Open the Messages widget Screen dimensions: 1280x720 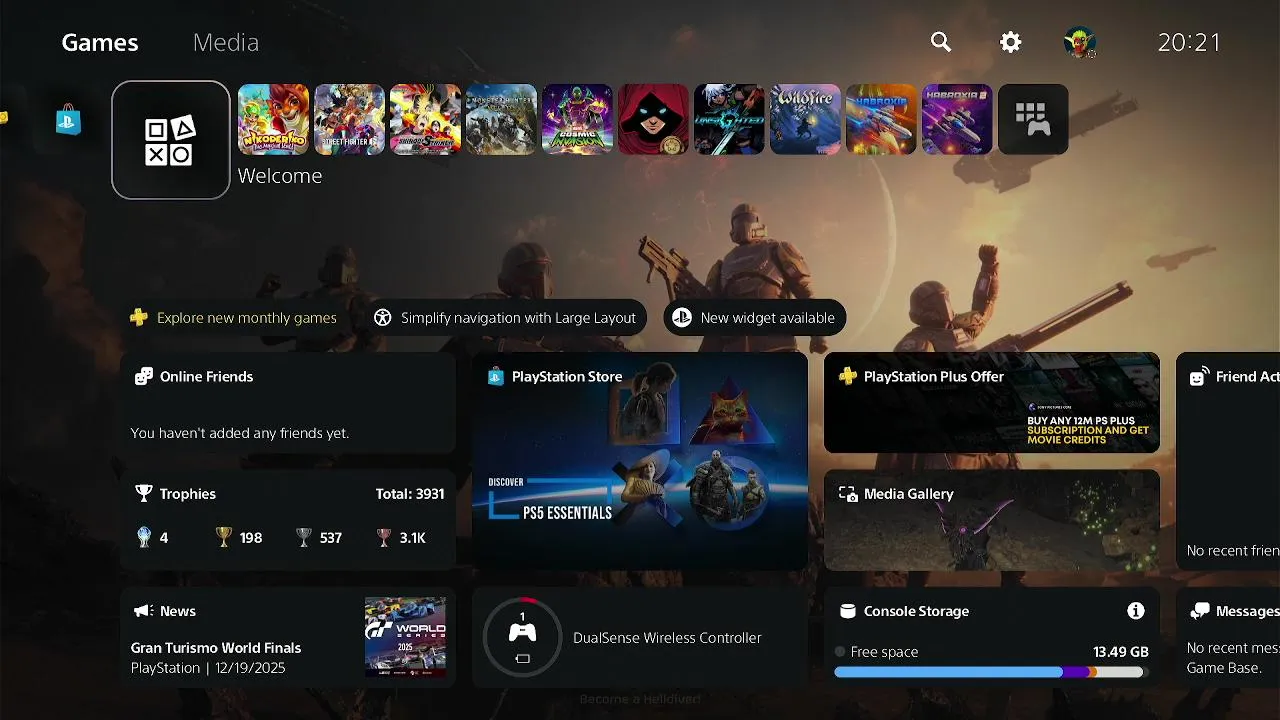(1228, 637)
